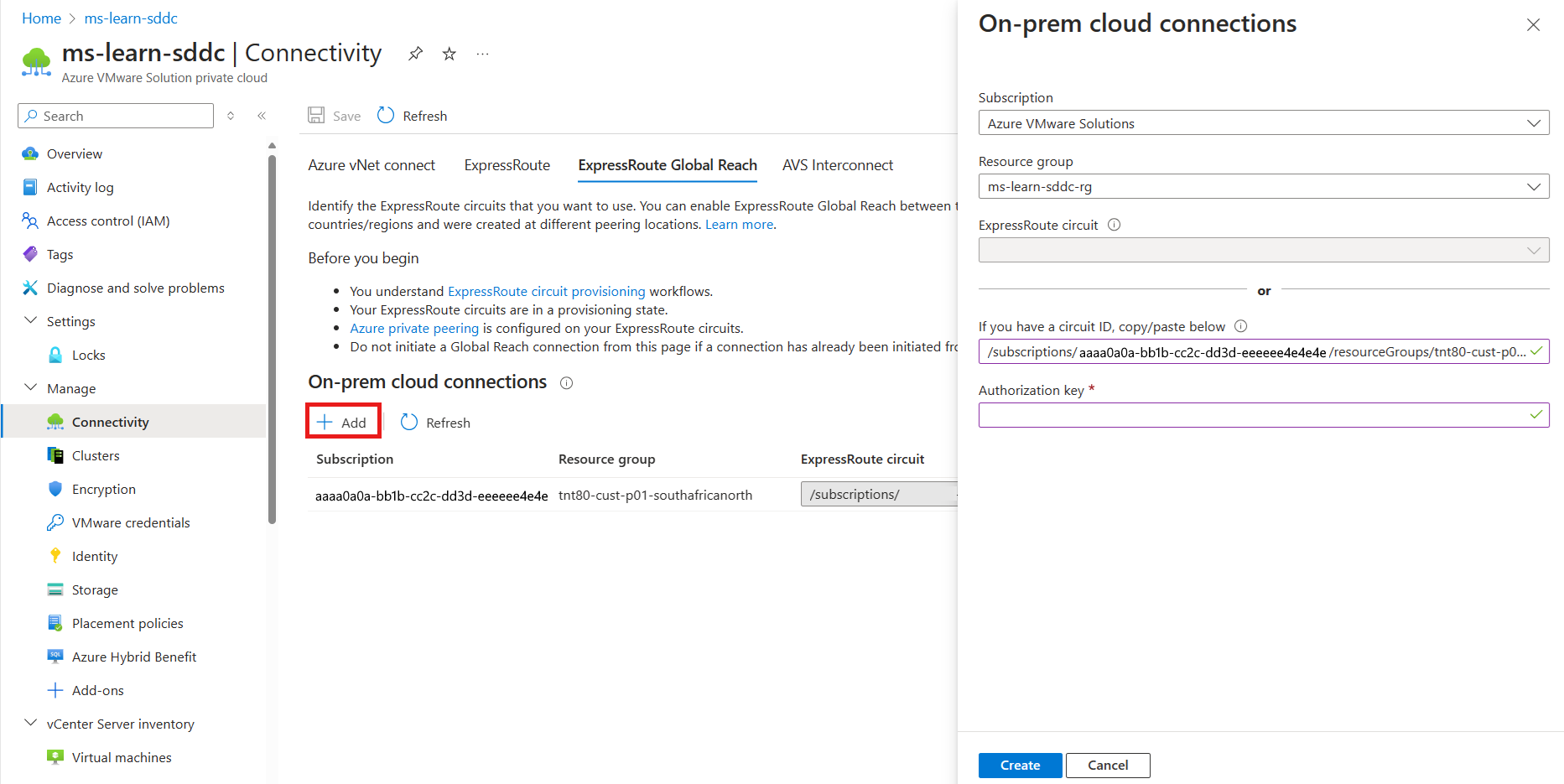The width and height of the screenshot is (1564, 784).
Task: Sort by Resource group column header
Action: tap(606, 459)
